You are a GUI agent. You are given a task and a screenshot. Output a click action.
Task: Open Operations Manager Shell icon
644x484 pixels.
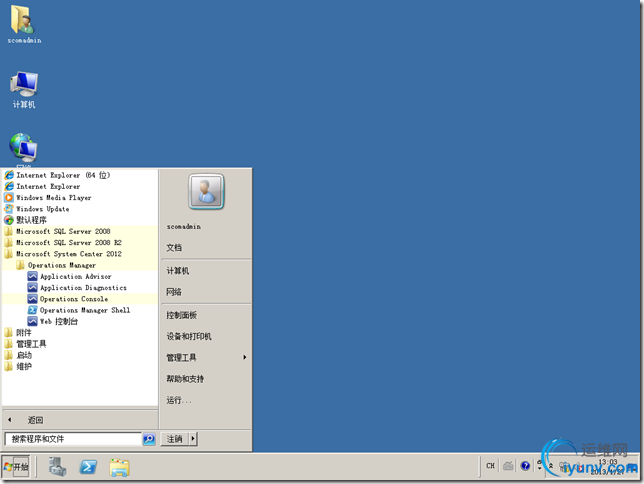(x=32, y=310)
